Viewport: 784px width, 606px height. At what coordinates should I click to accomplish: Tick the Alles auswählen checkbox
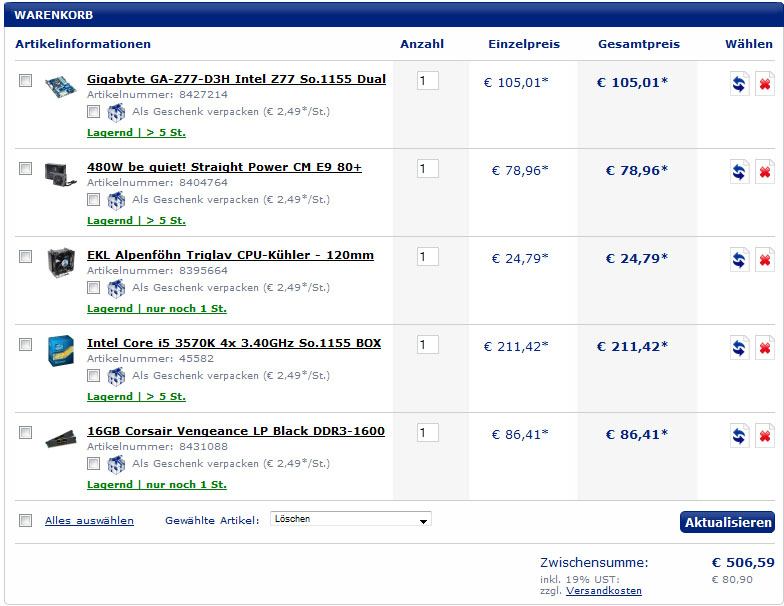(x=25, y=520)
